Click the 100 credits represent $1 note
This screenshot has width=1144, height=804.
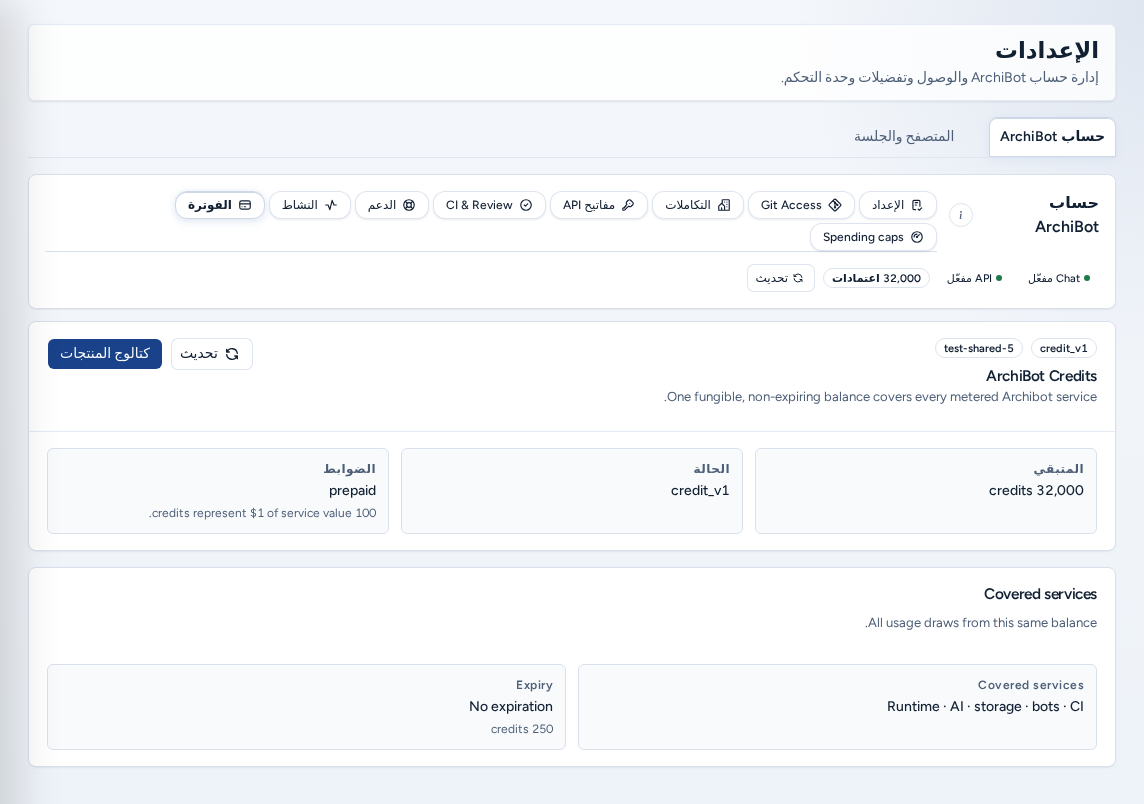(263, 513)
